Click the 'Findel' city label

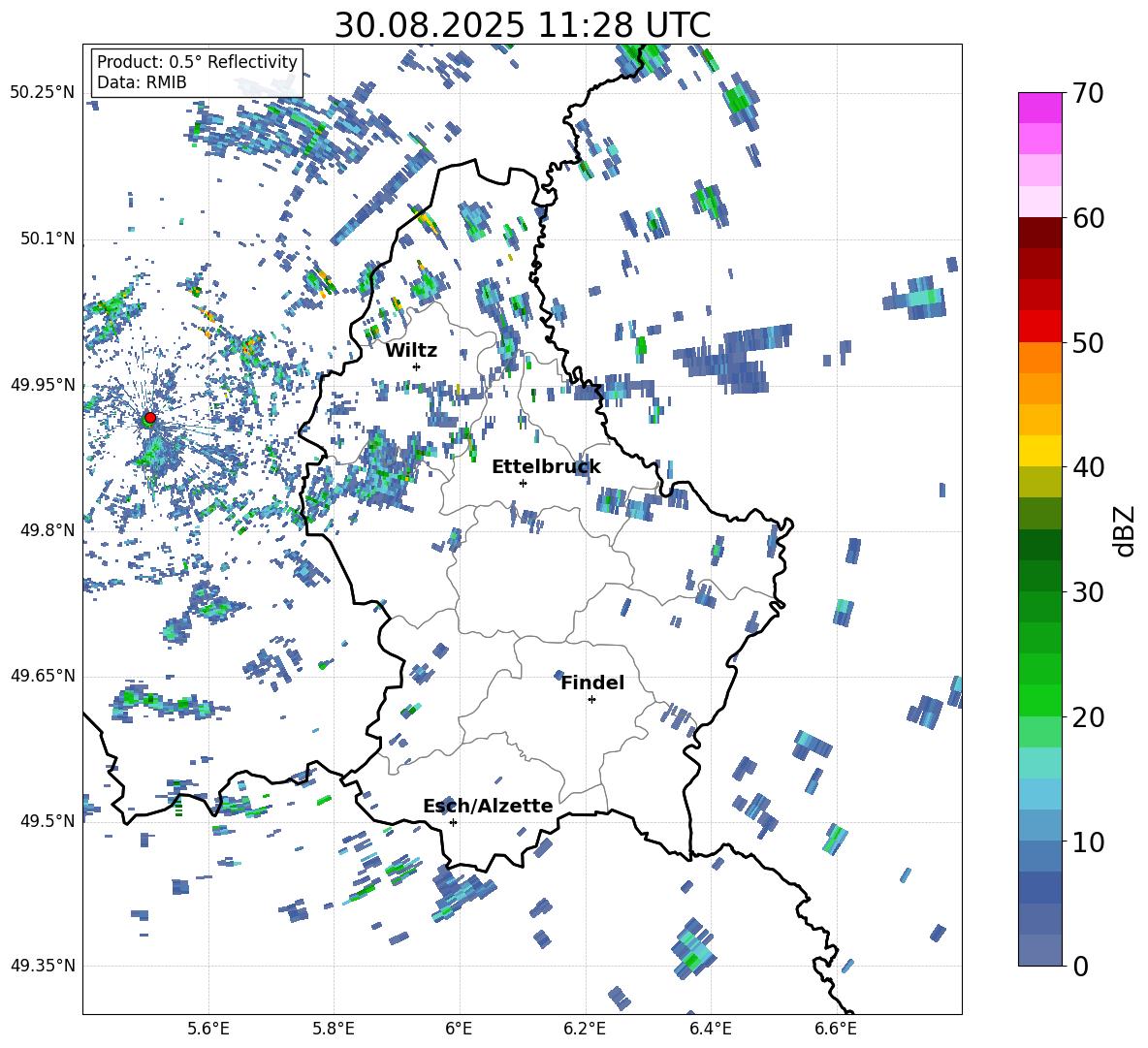tap(592, 683)
